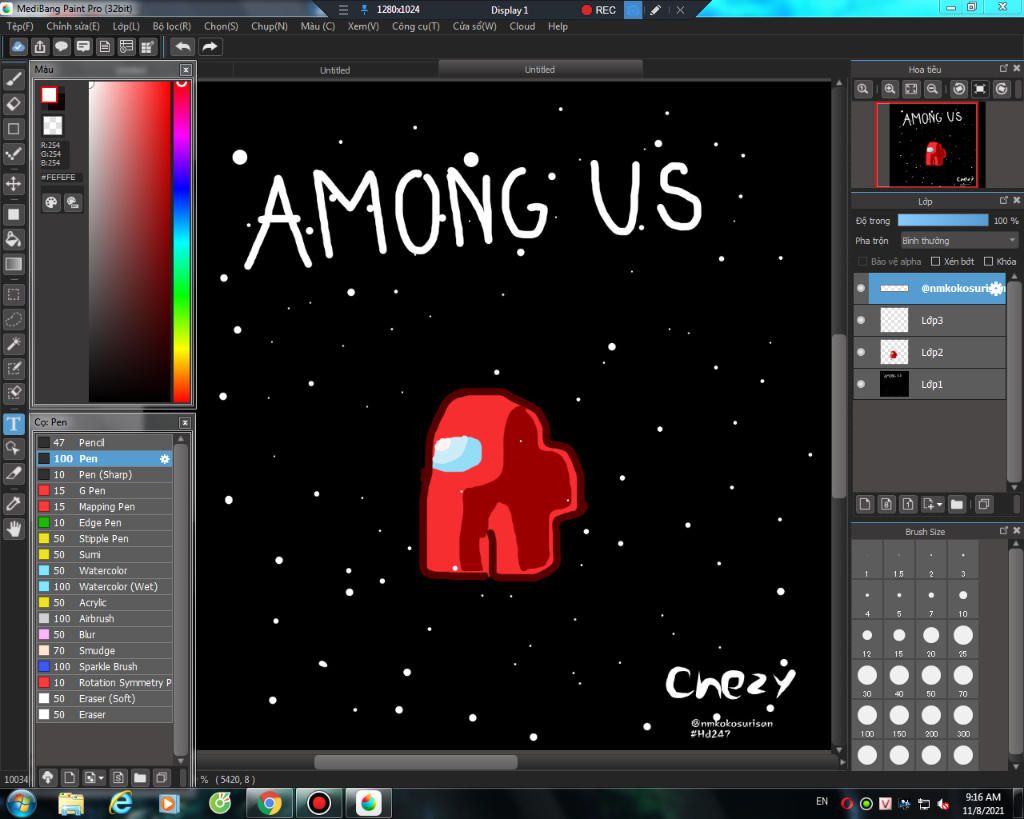
Task: Select the Move tool
Action: click(x=14, y=184)
